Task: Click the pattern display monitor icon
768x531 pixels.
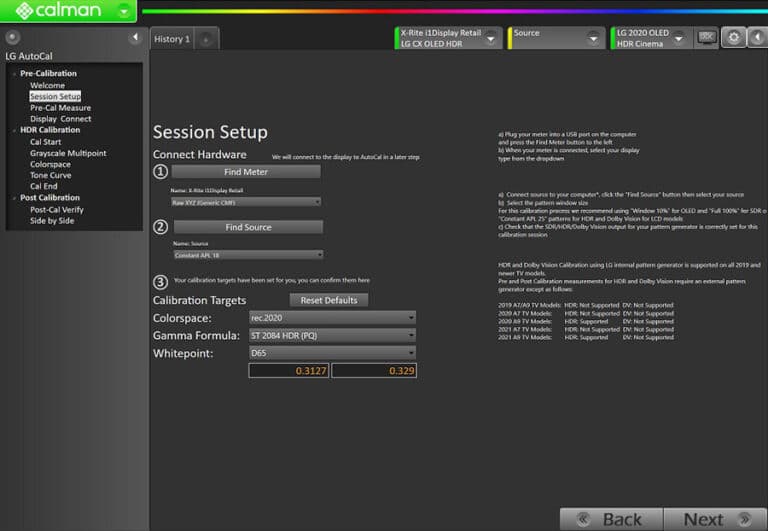Action: coord(706,37)
